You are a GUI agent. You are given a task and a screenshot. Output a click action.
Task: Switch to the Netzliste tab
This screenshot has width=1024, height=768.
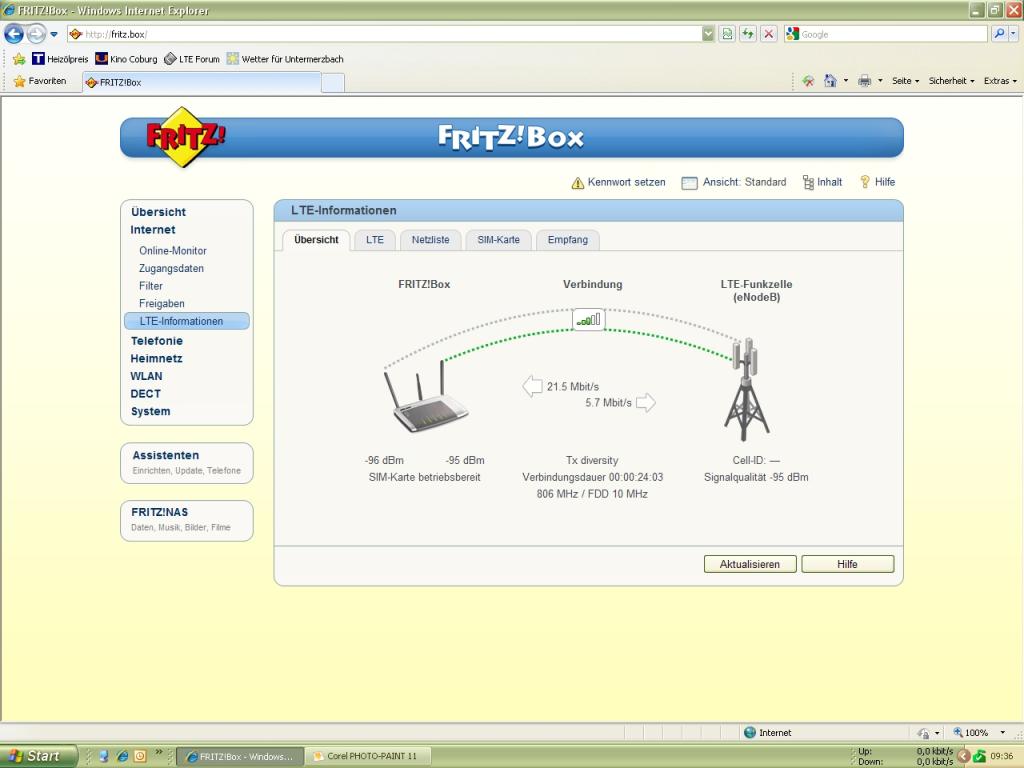pos(430,240)
